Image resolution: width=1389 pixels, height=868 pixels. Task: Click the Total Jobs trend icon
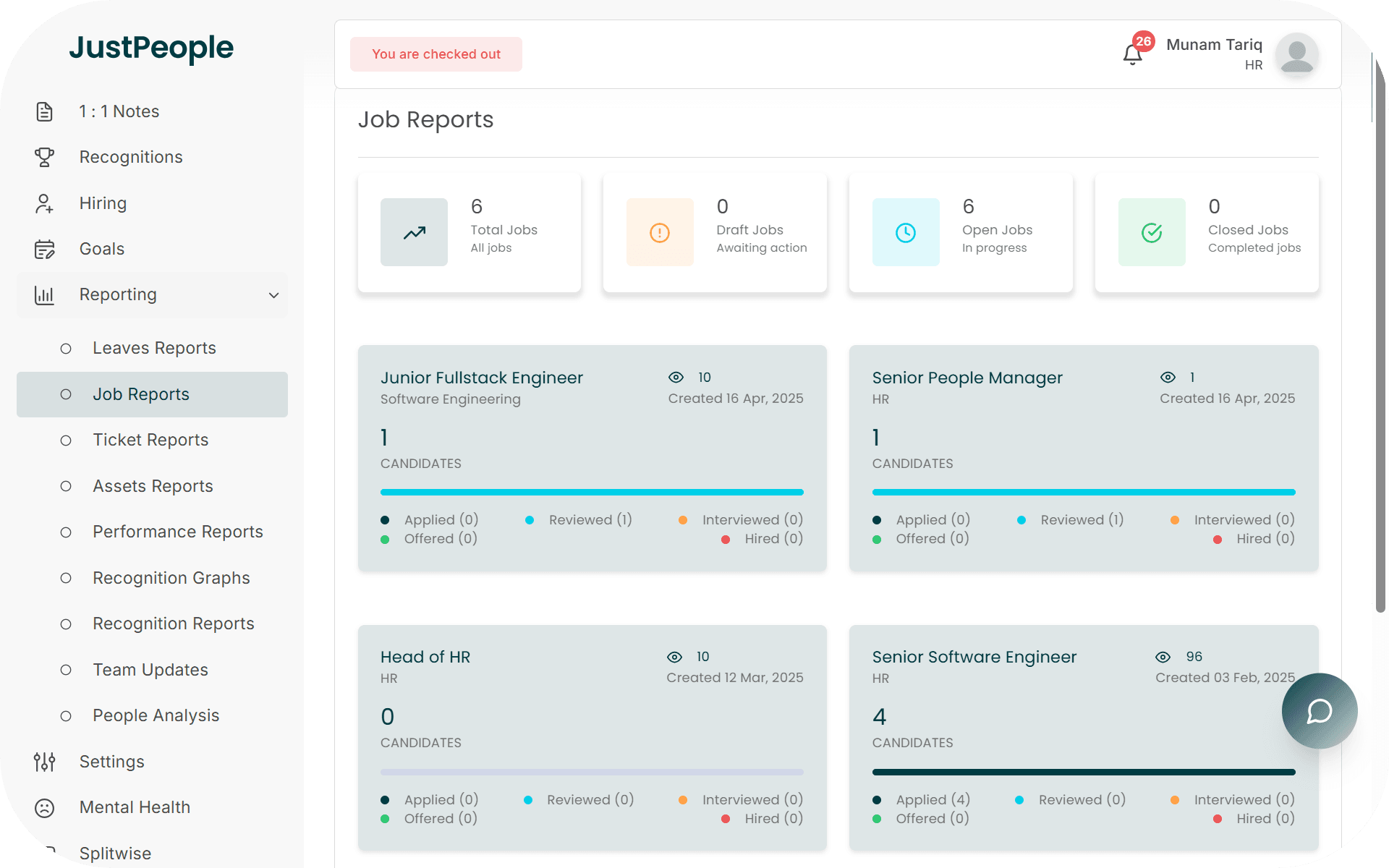[414, 232]
